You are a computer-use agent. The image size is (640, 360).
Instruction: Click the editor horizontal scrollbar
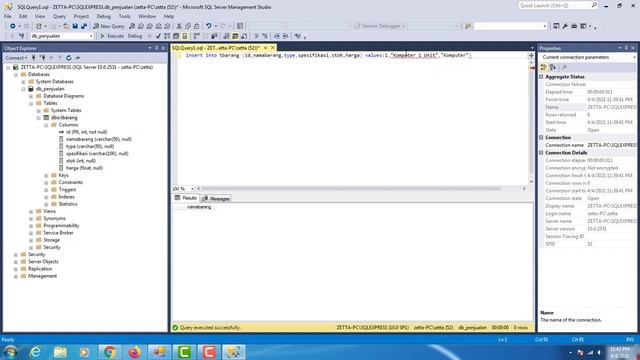coord(351,189)
